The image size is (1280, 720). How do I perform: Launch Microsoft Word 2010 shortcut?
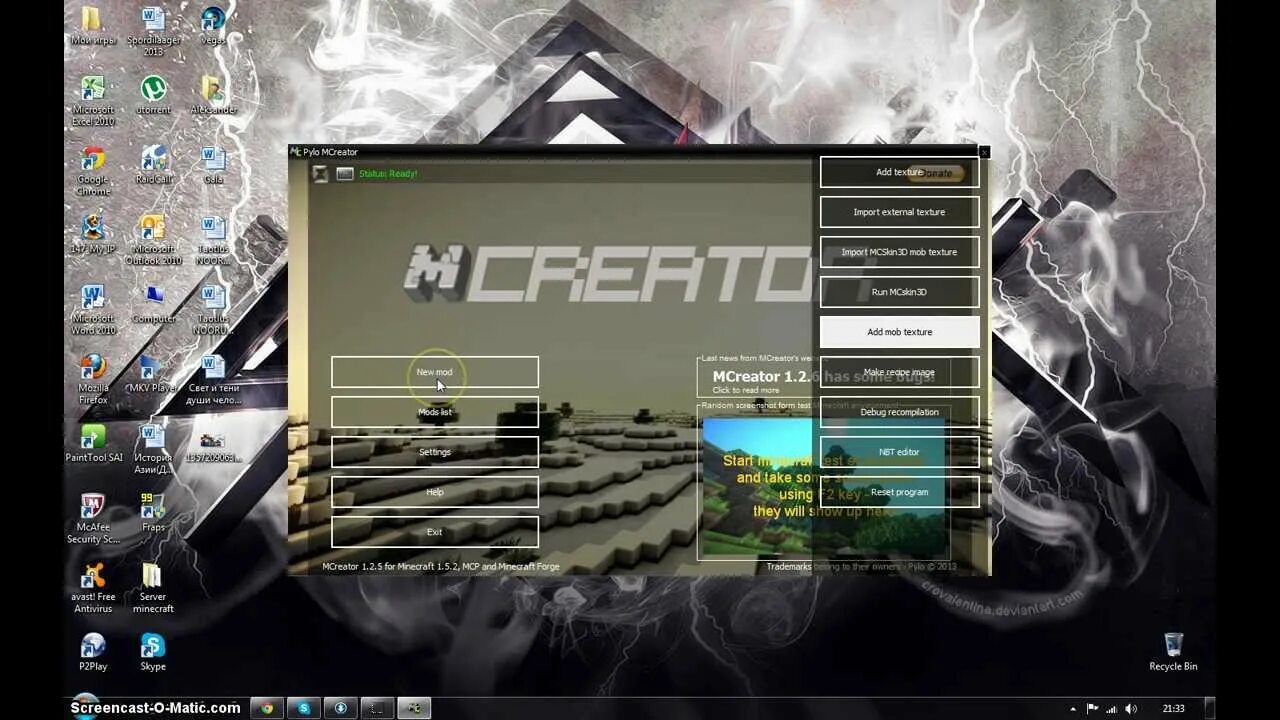click(92, 310)
